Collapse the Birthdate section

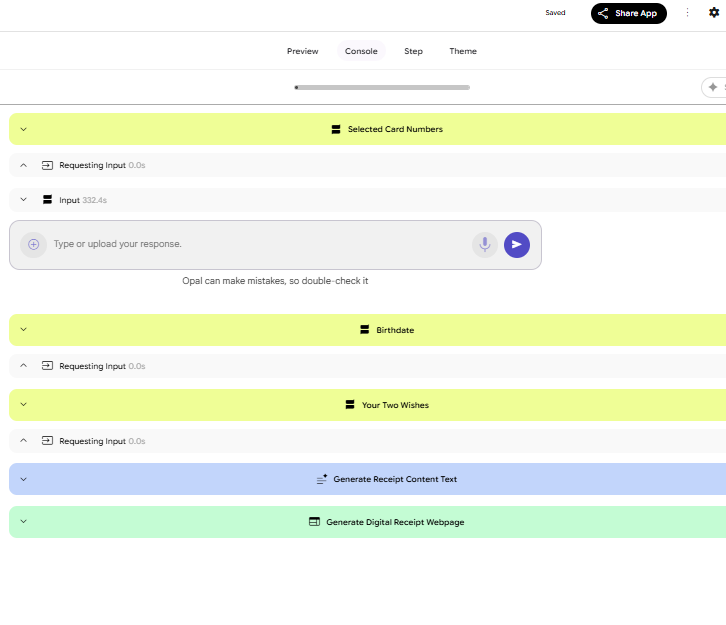[x=24, y=330]
